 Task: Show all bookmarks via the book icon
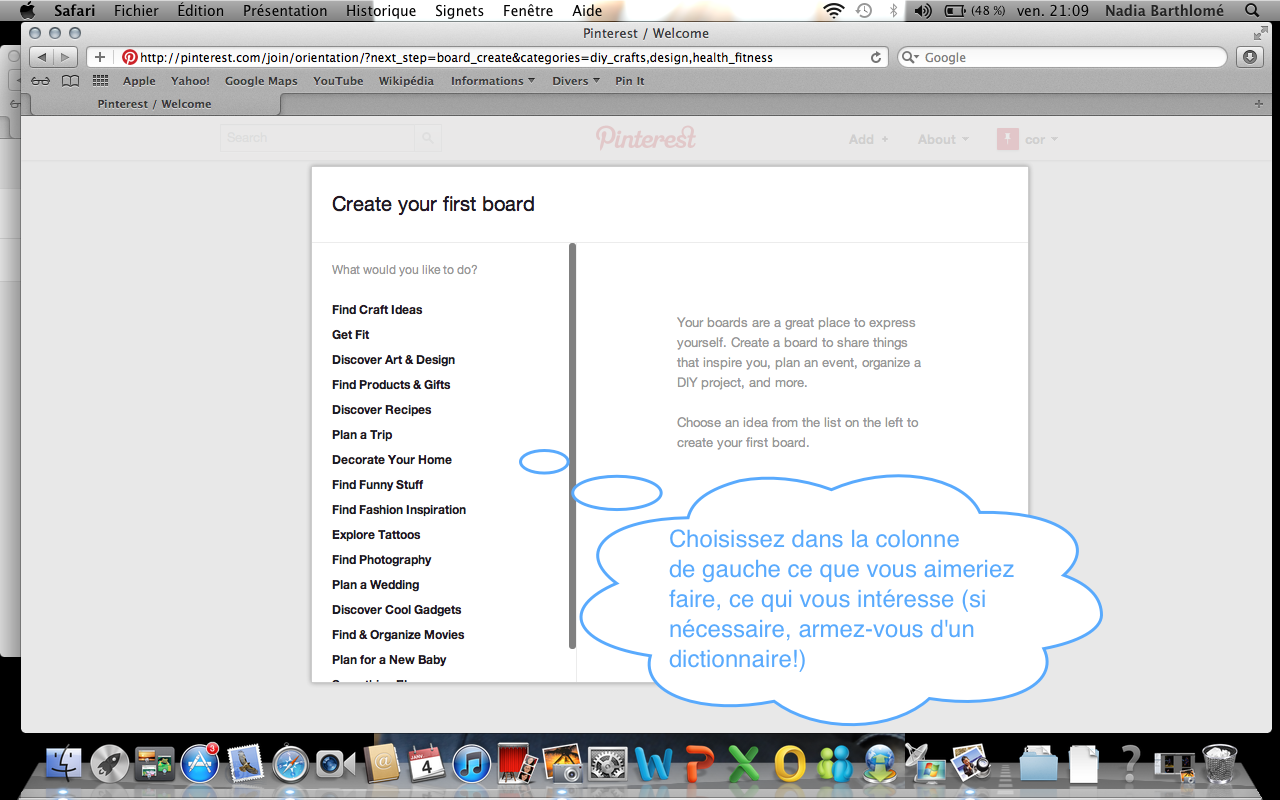70,81
